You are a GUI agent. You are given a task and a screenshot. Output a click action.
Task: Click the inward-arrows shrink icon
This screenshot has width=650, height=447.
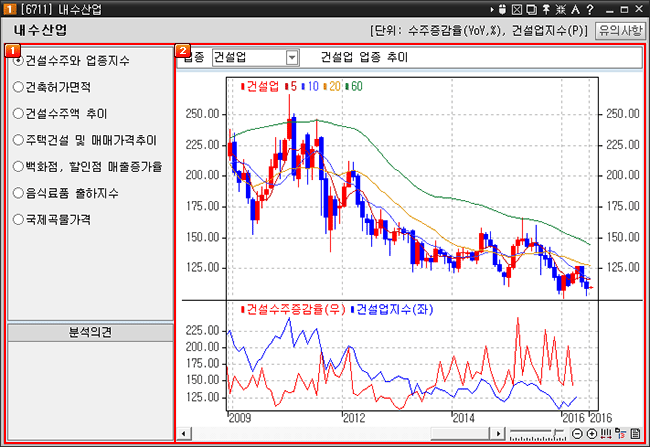tap(560, 9)
